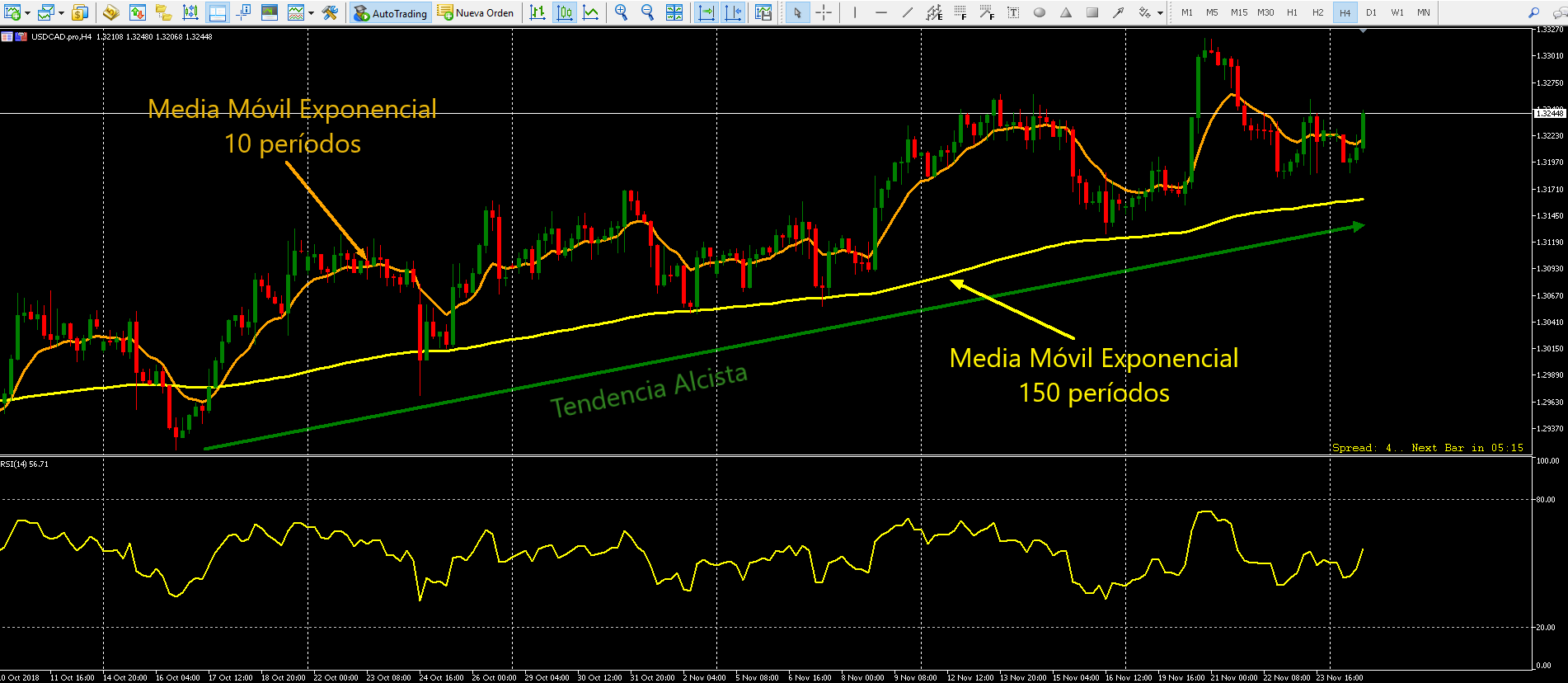The image size is (1568, 683).
Task: Click the zoom out magnifier icon
Action: [x=647, y=12]
